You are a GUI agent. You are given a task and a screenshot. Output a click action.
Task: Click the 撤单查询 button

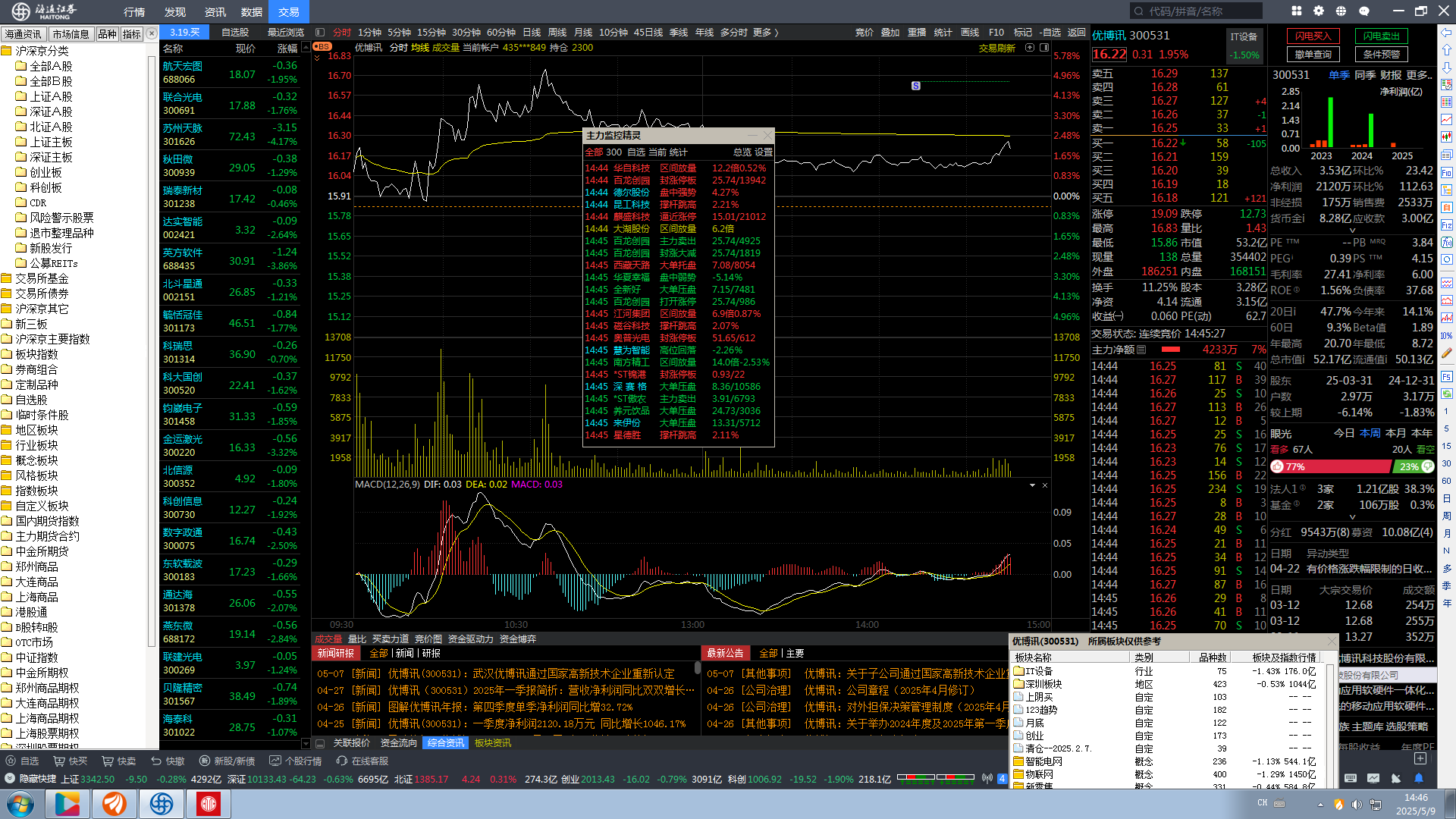(1313, 55)
